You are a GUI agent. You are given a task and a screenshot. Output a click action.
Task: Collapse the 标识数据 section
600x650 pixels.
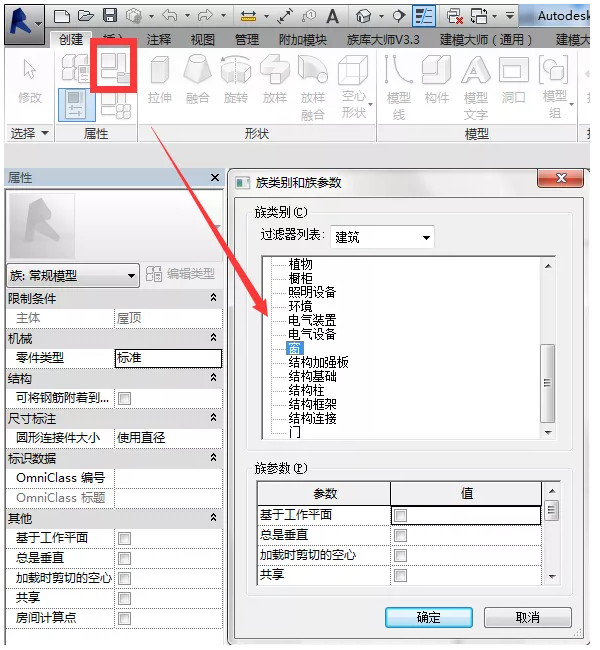point(213,458)
